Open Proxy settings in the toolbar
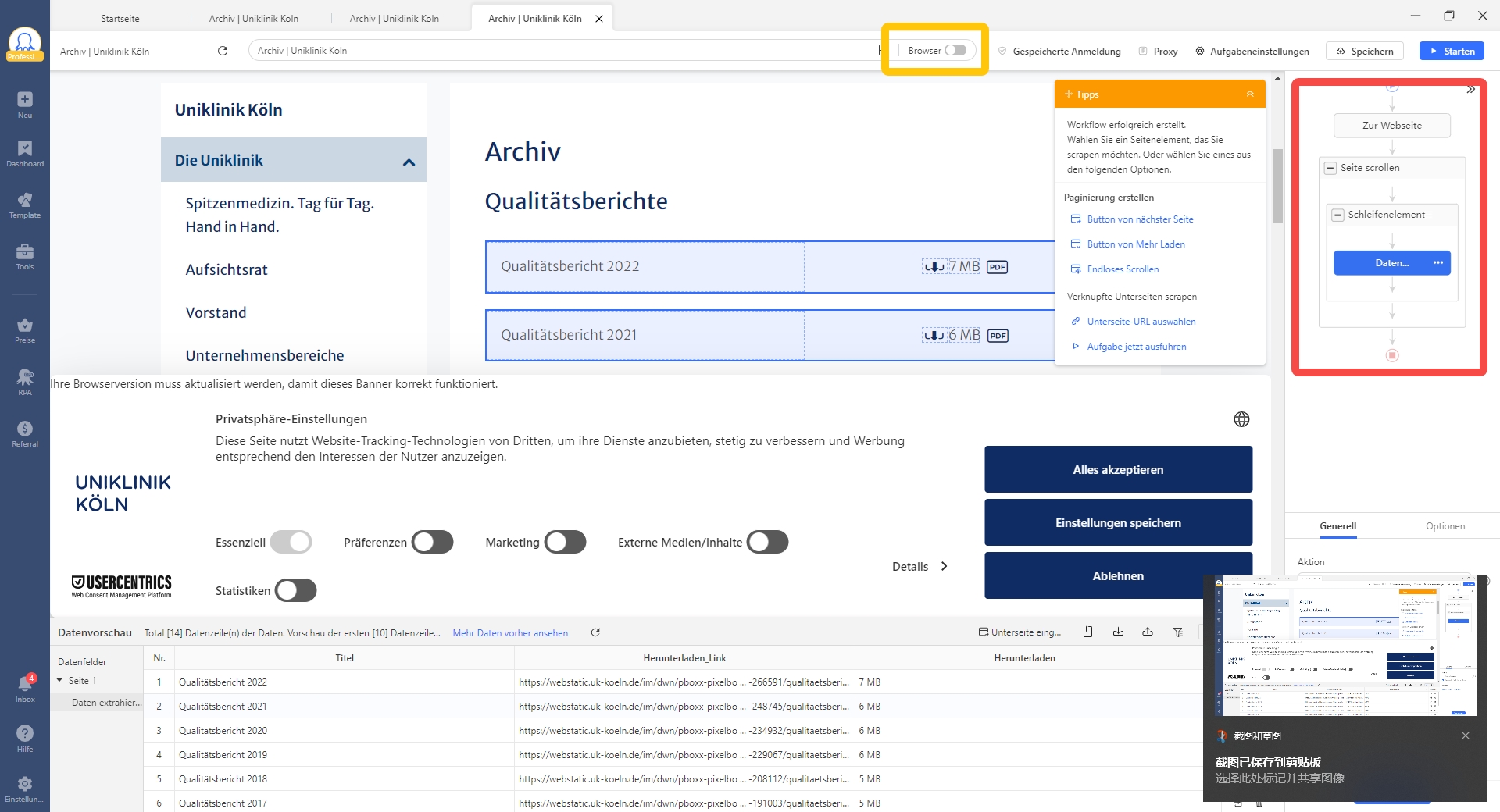1500x812 pixels. tap(1158, 51)
